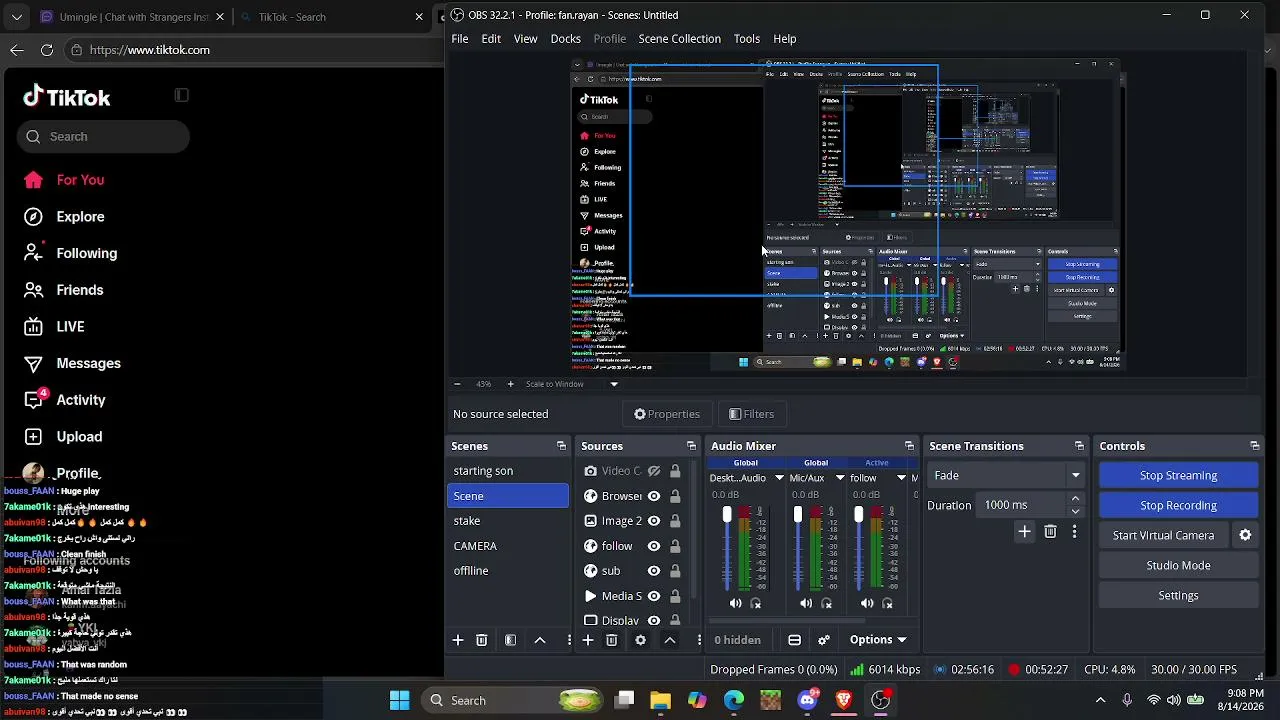Click Stop Streaming button
The width and height of the screenshot is (1280, 720).
pyautogui.click(x=1178, y=476)
